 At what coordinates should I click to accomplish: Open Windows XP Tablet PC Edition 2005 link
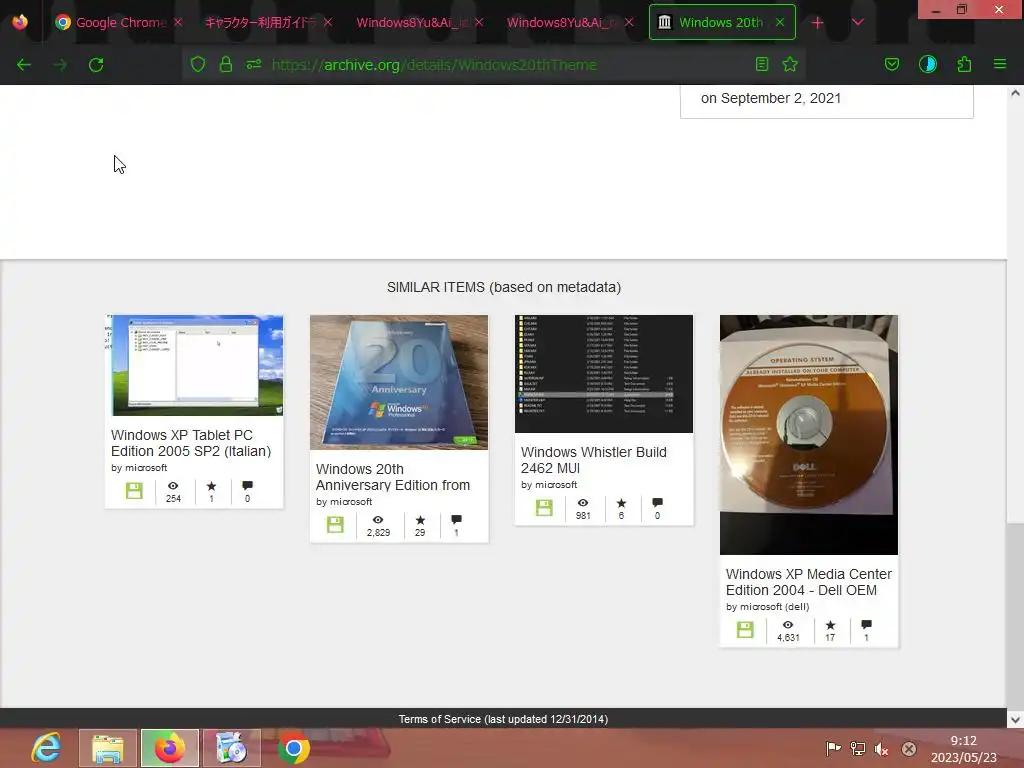(191, 443)
